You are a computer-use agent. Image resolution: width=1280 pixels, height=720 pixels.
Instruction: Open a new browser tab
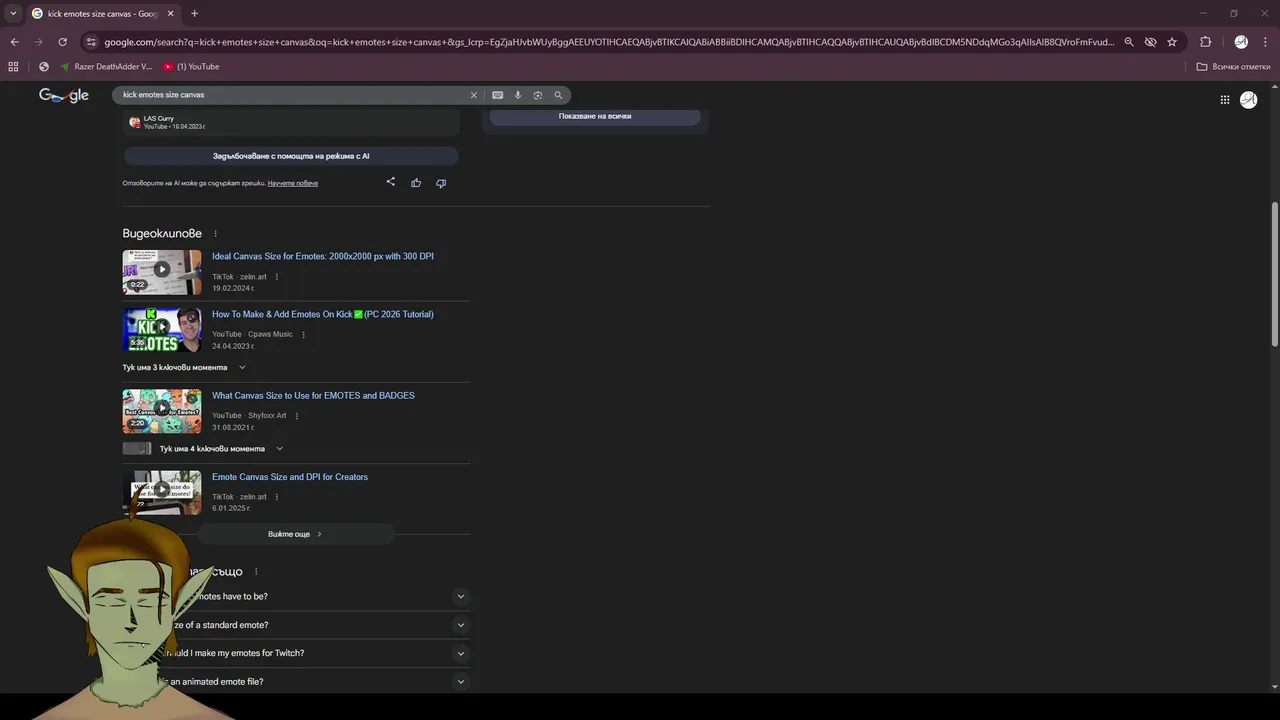194,14
